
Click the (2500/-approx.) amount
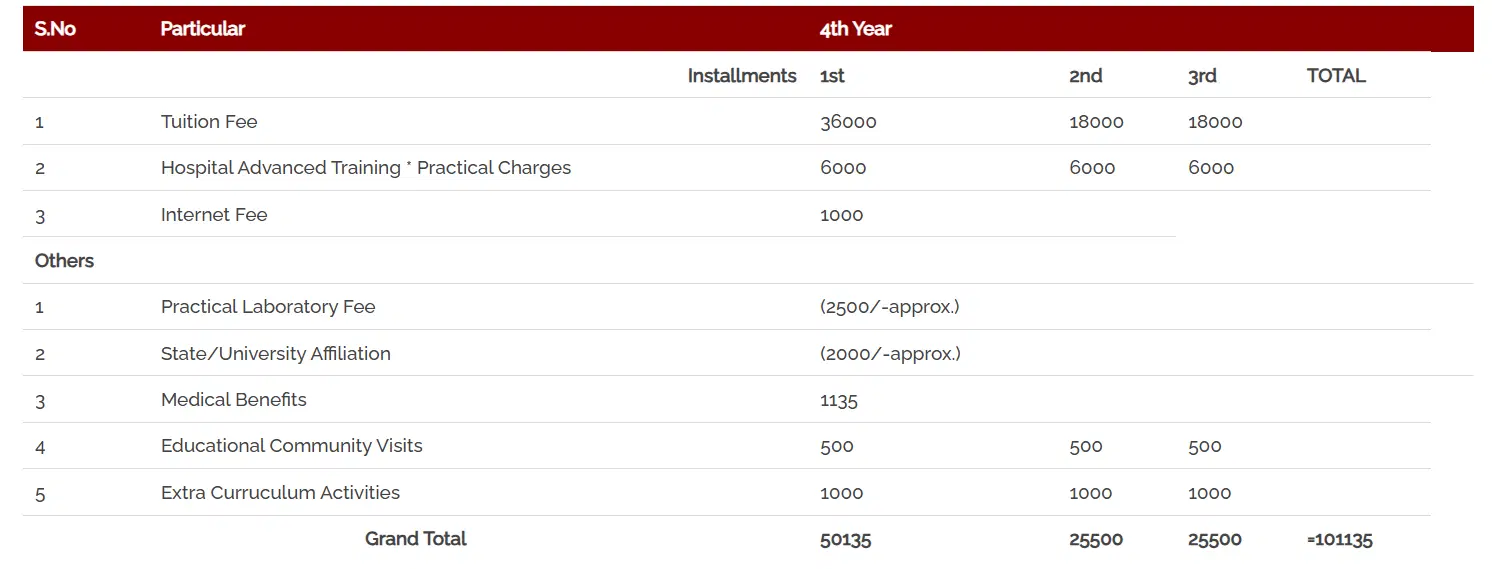[889, 307]
